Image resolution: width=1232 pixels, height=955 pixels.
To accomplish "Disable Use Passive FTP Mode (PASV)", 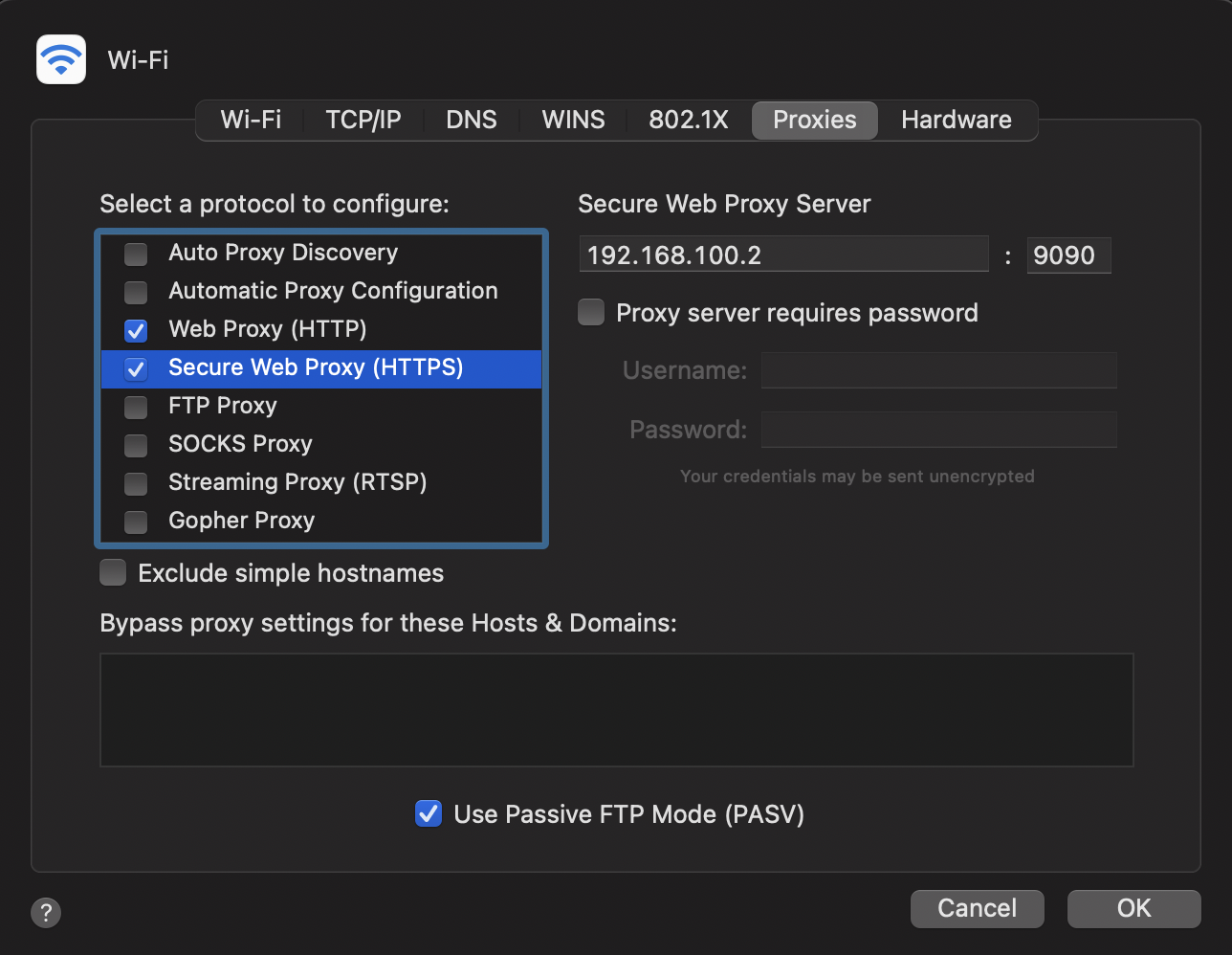I will (429, 814).
